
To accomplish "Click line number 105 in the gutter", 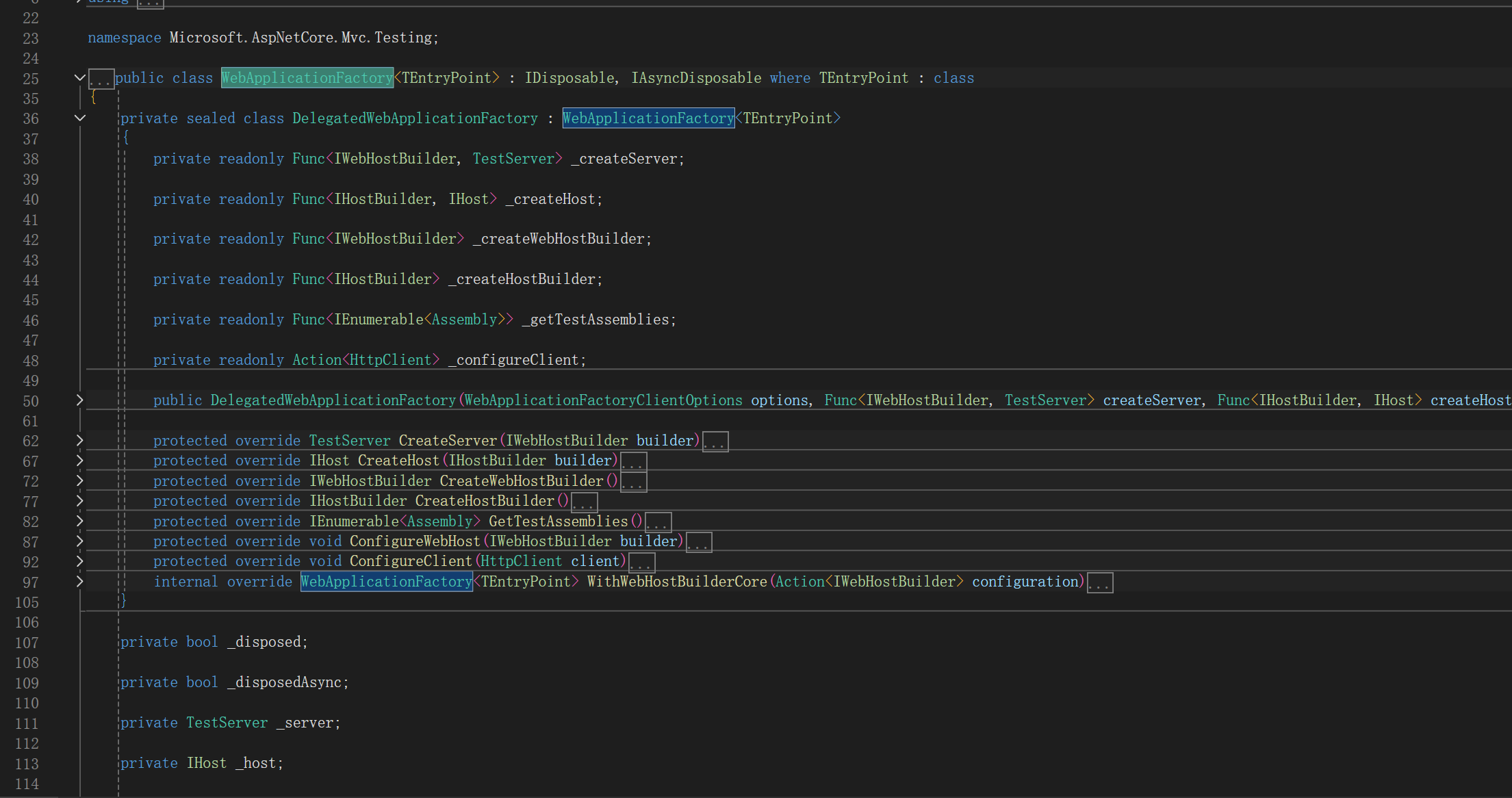I will click(x=27, y=602).
